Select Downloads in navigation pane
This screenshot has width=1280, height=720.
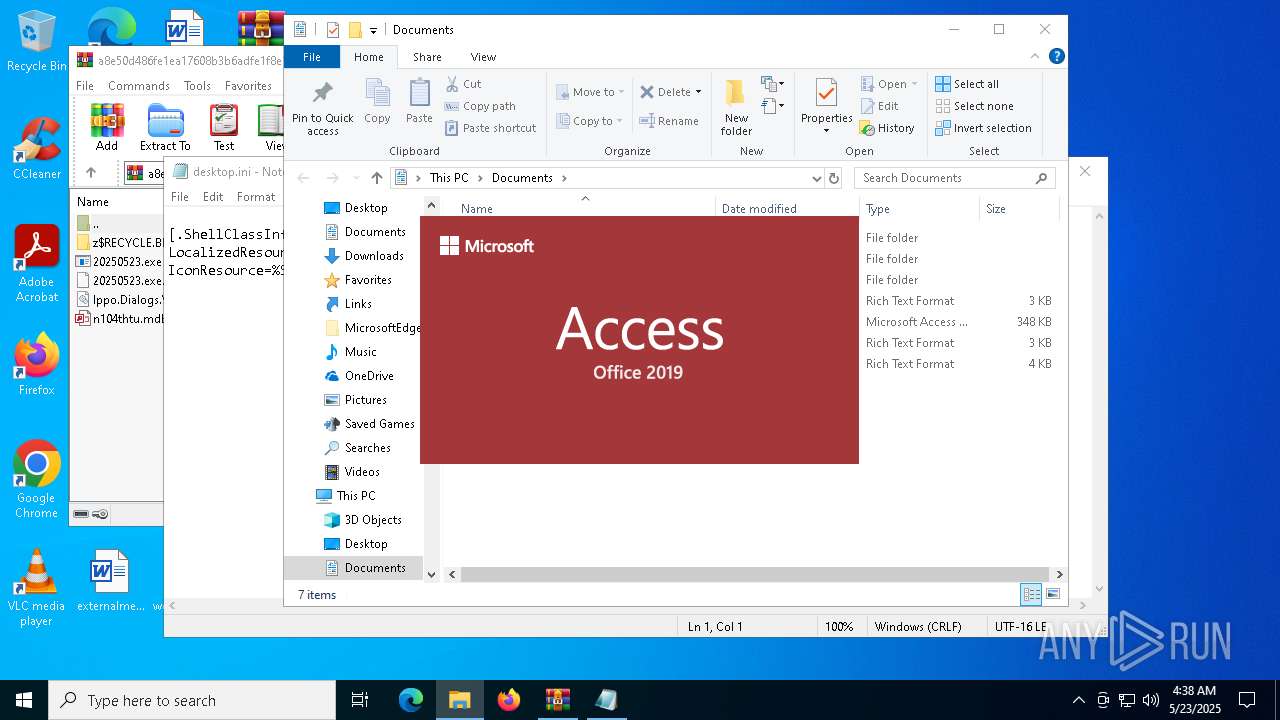tap(373, 256)
